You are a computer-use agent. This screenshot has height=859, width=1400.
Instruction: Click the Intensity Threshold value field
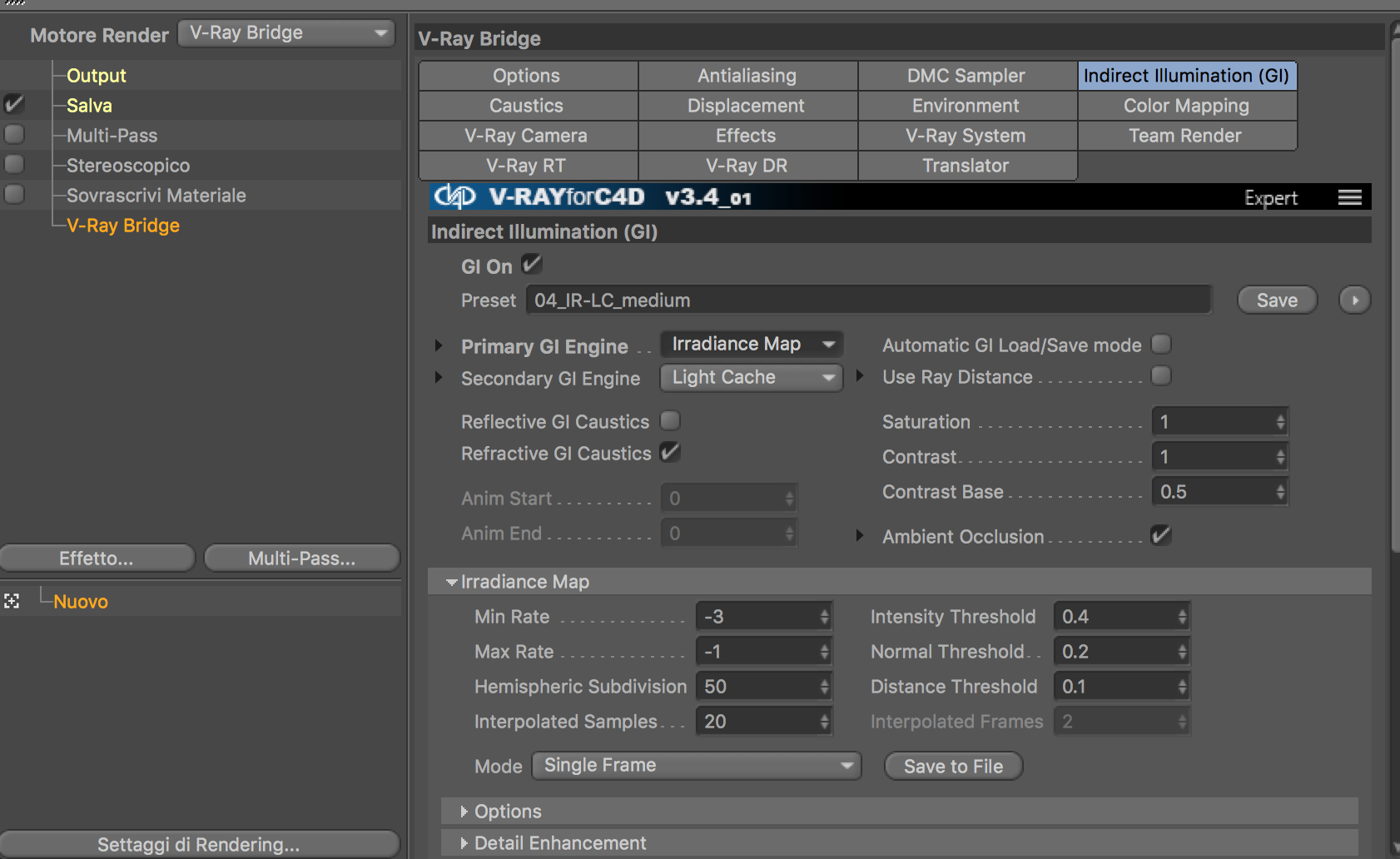1115,617
